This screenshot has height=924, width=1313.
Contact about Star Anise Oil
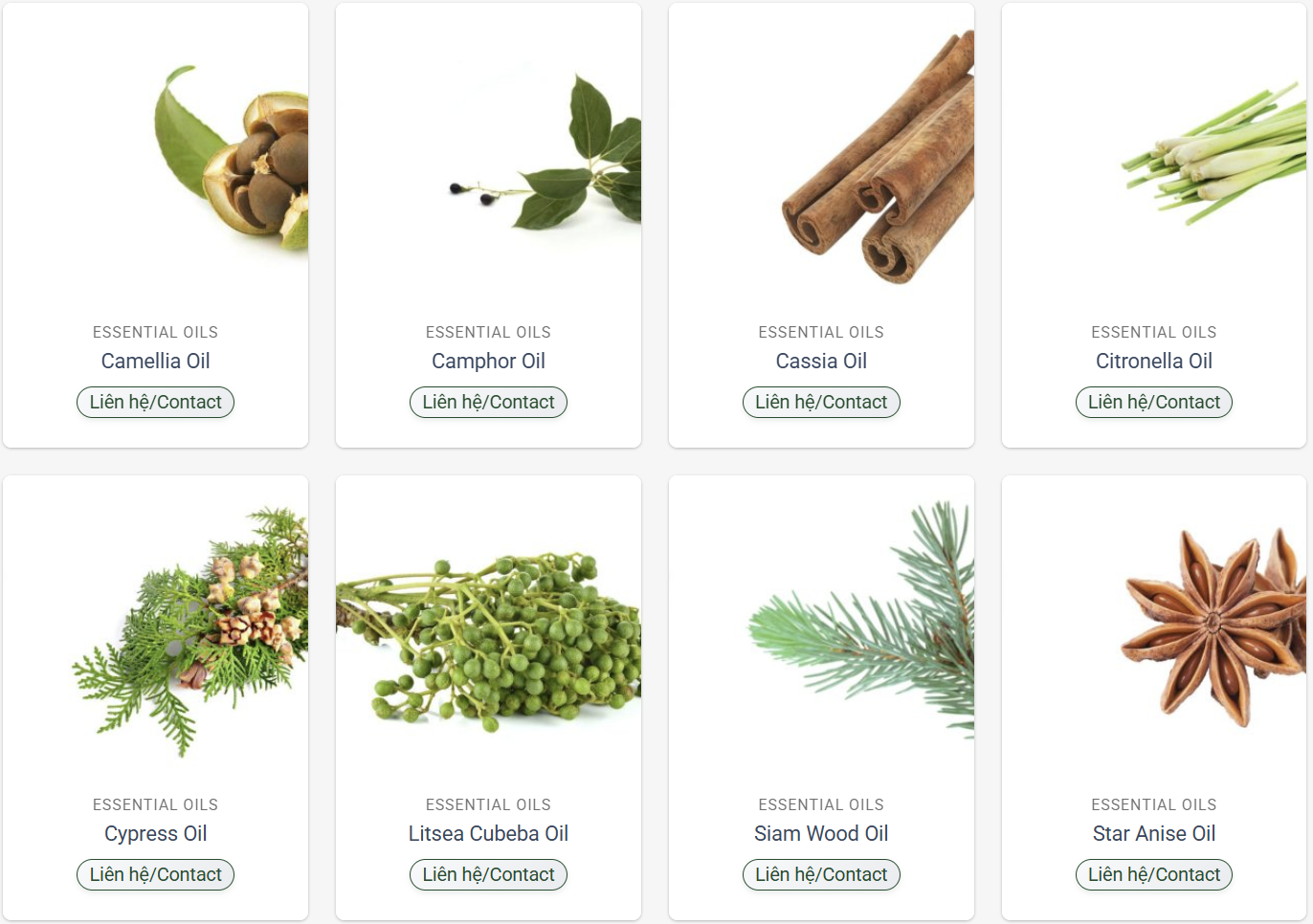pyautogui.click(x=1154, y=875)
